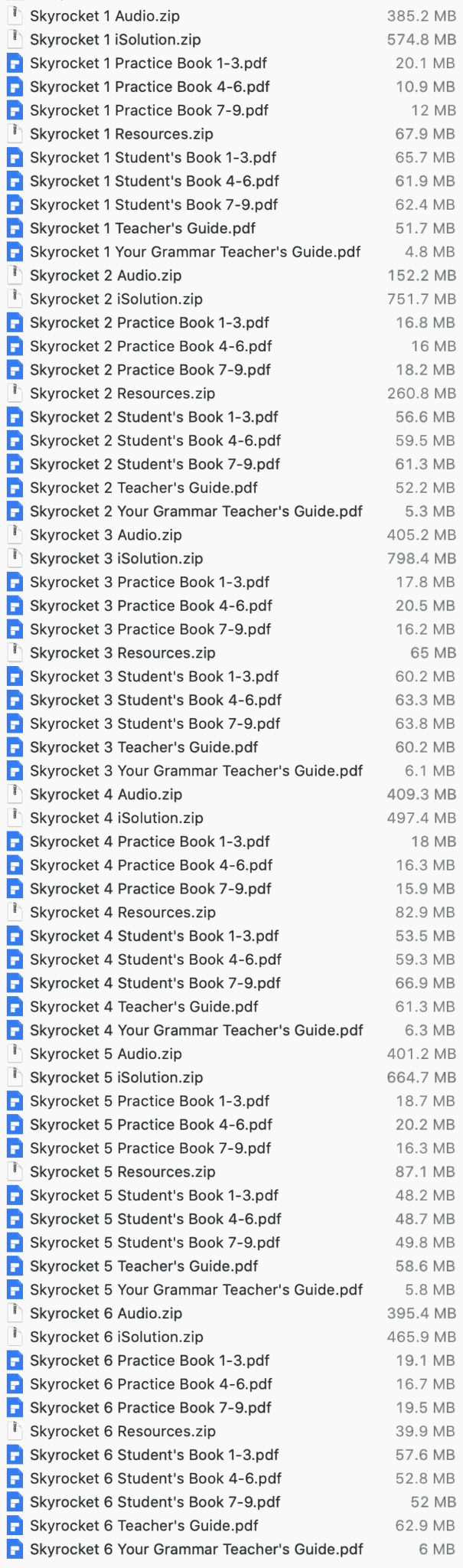Select the PDF icon beside Skyrocket 4 Student's Book 1-3
The height and width of the screenshot is (1568, 463).
(x=15, y=936)
